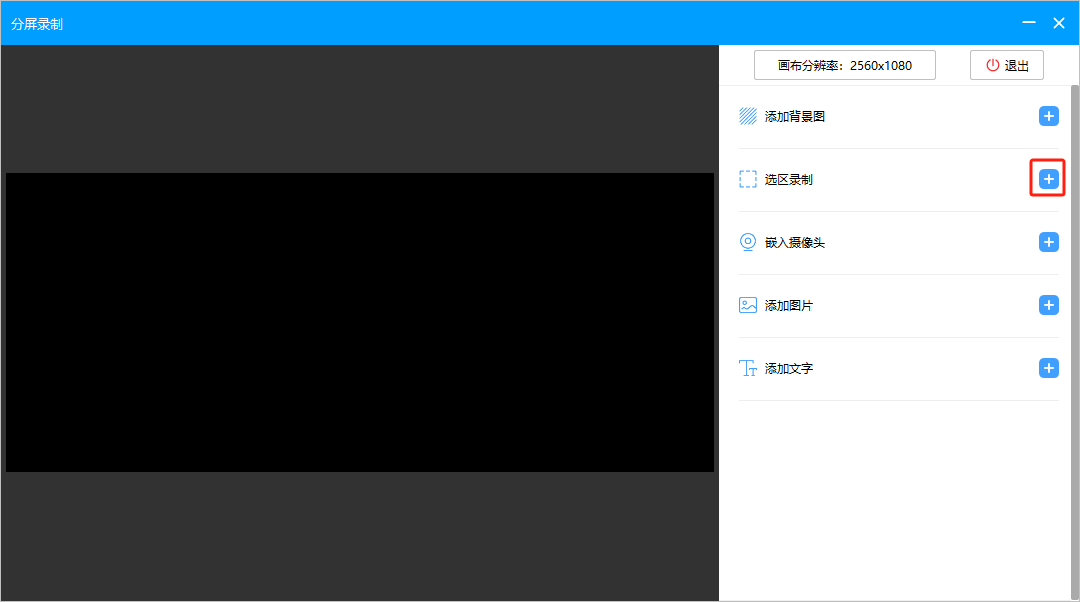This screenshot has height=602, width=1080.
Task: Click the plus button for 添加背景图
Action: point(1048,116)
